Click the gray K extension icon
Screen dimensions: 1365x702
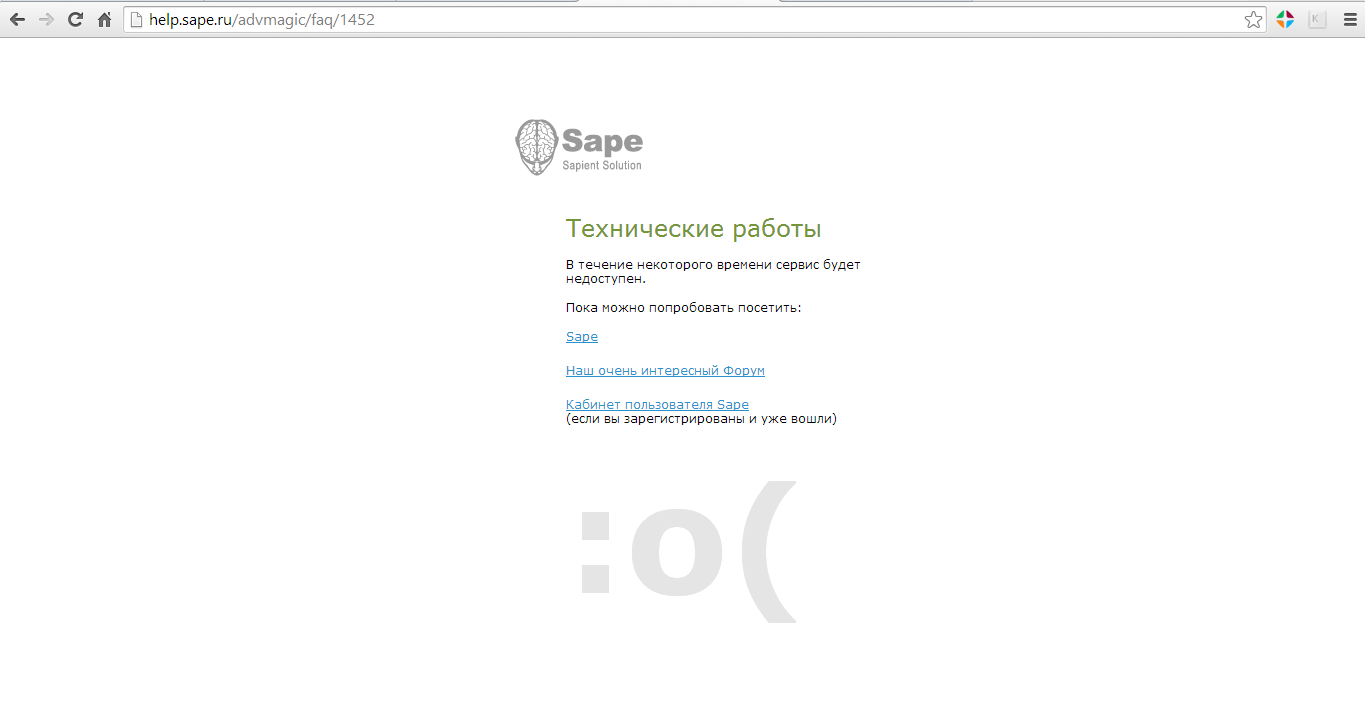click(x=1317, y=19)
